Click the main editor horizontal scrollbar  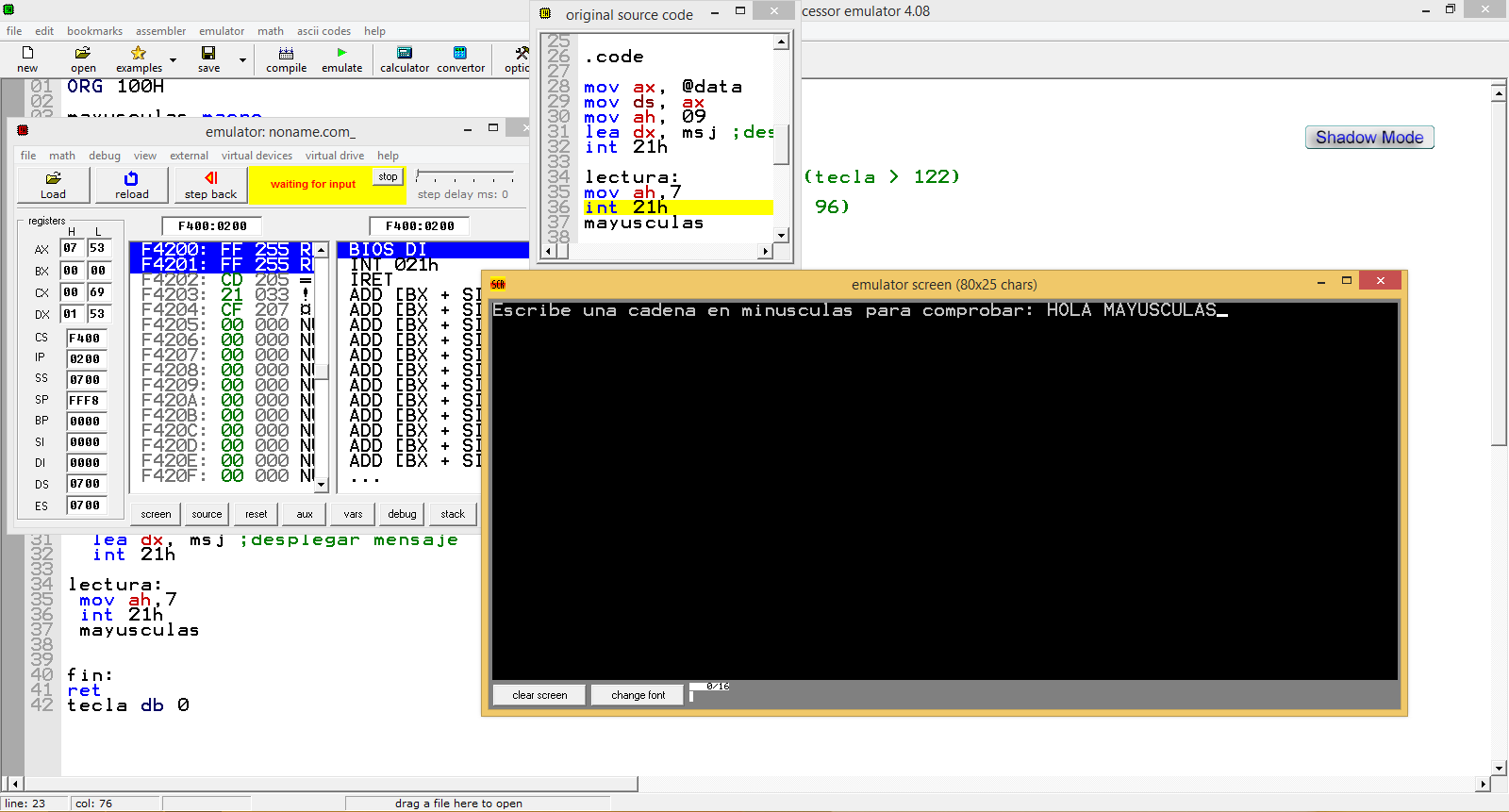pyautogui.click(x=330, y=784)
